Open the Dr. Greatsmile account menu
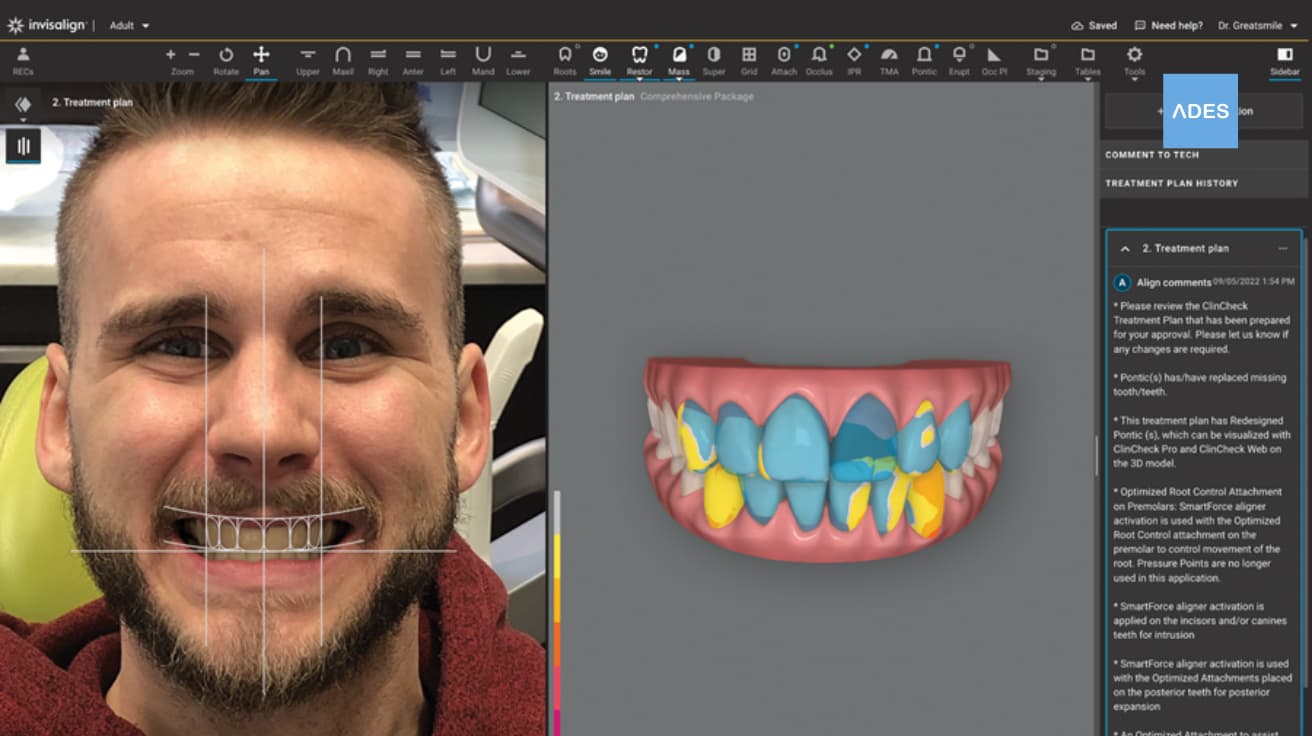Screen dimensions: 1312x736 tap(1258, 25)
